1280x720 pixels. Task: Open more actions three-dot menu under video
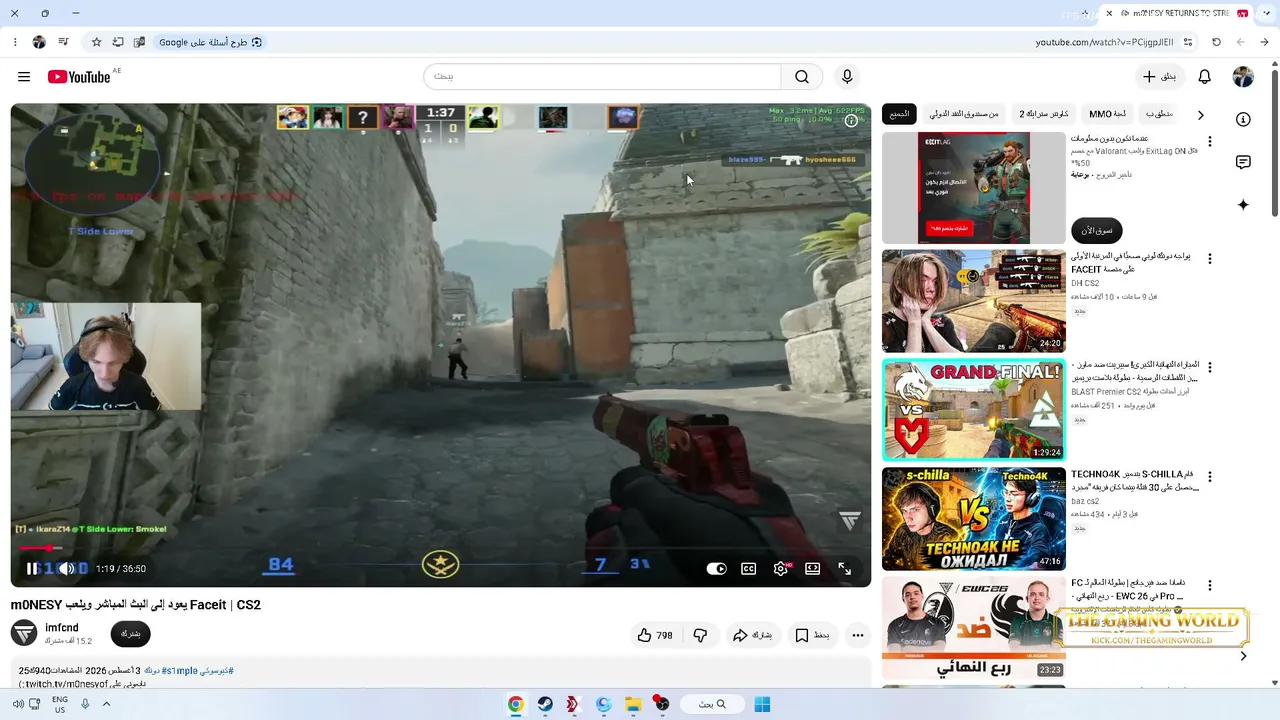click(x=857, y=635)
